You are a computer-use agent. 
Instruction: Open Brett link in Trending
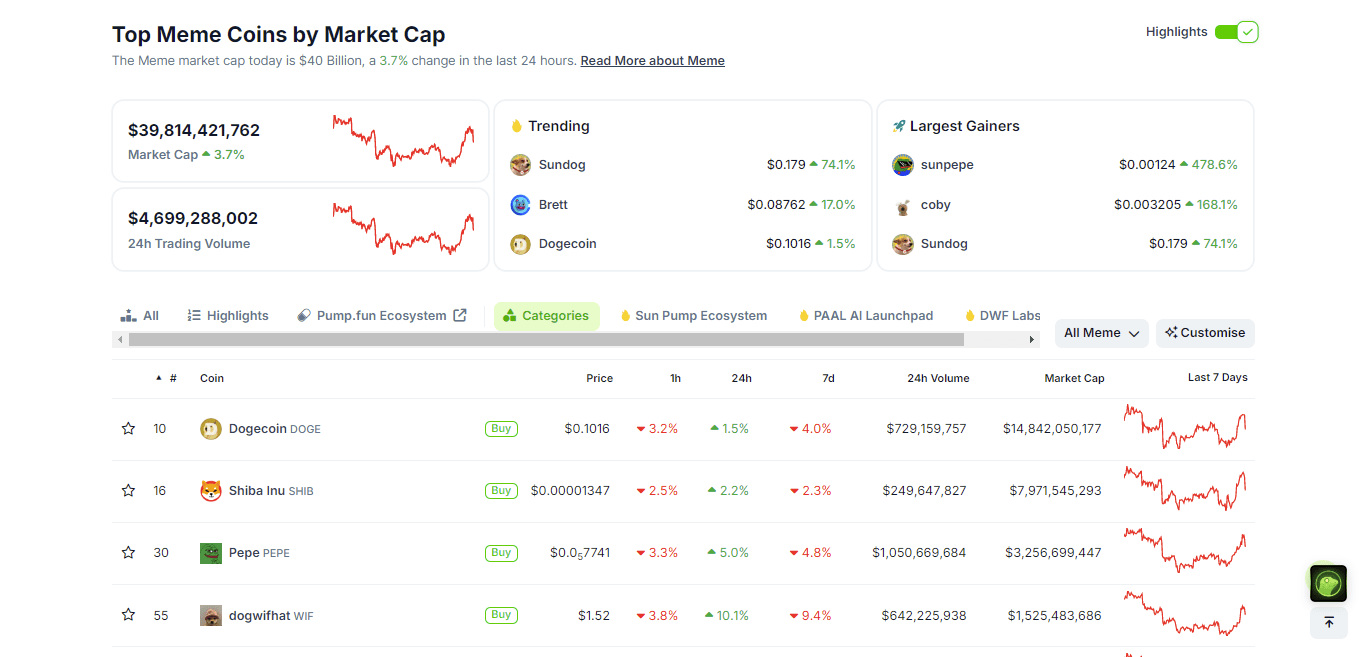(x=553, y=205)
